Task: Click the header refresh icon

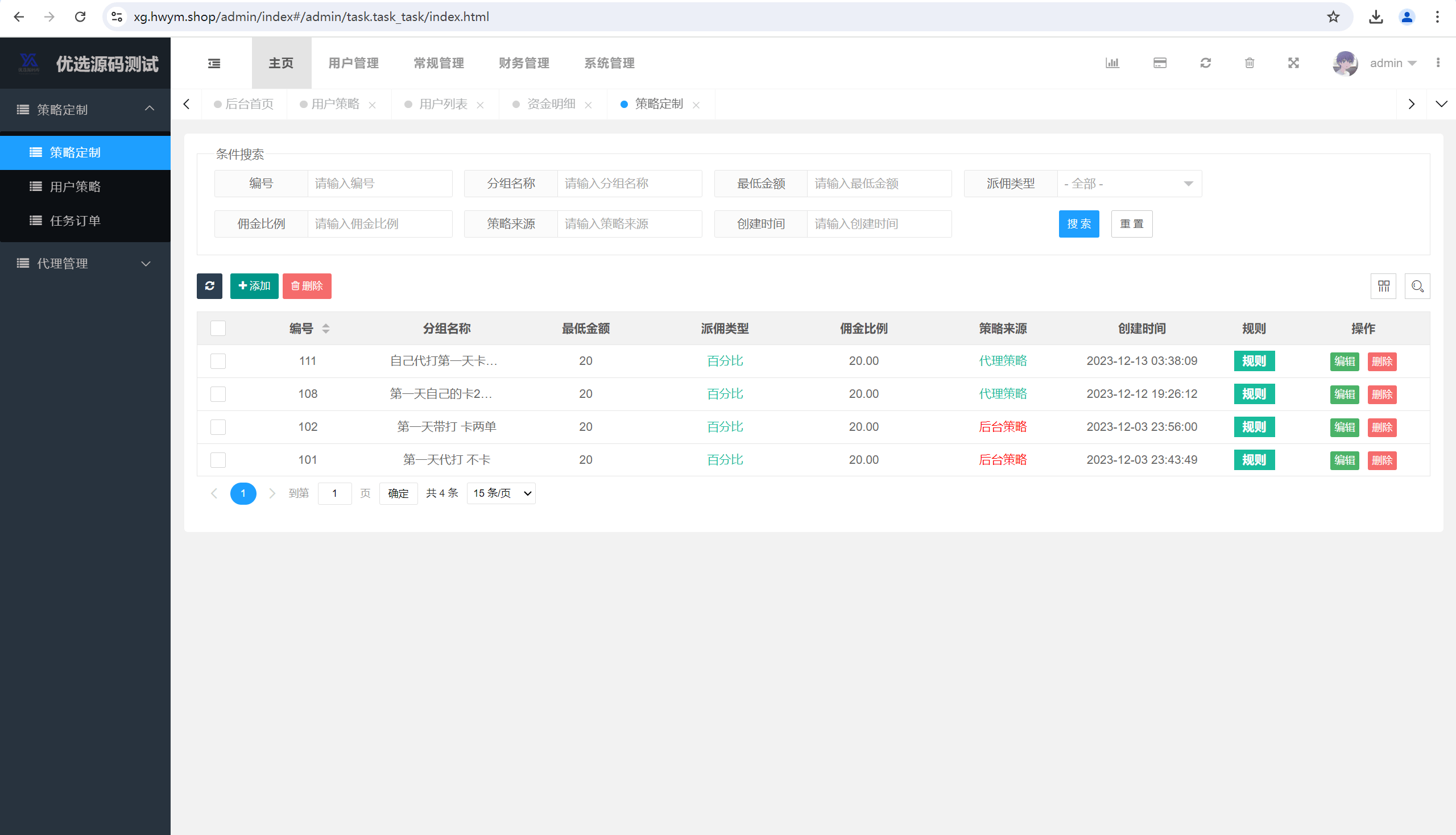Action: (x=1205, y=63)
